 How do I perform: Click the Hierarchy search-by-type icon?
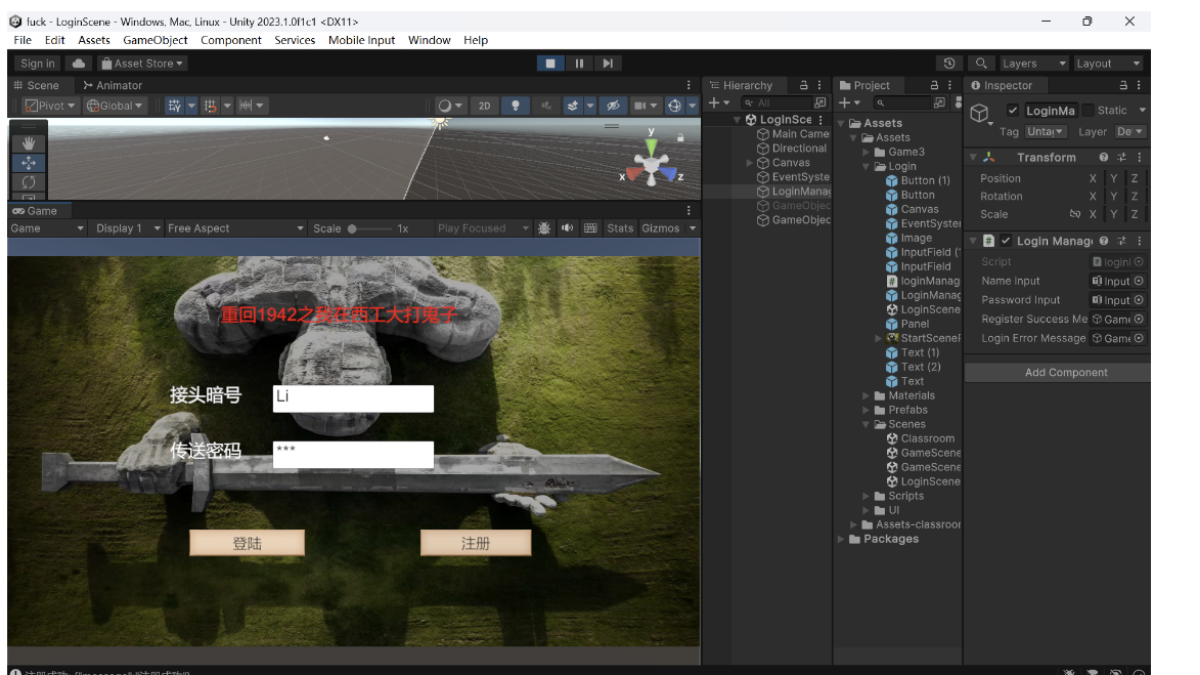(x=820, y=102)
